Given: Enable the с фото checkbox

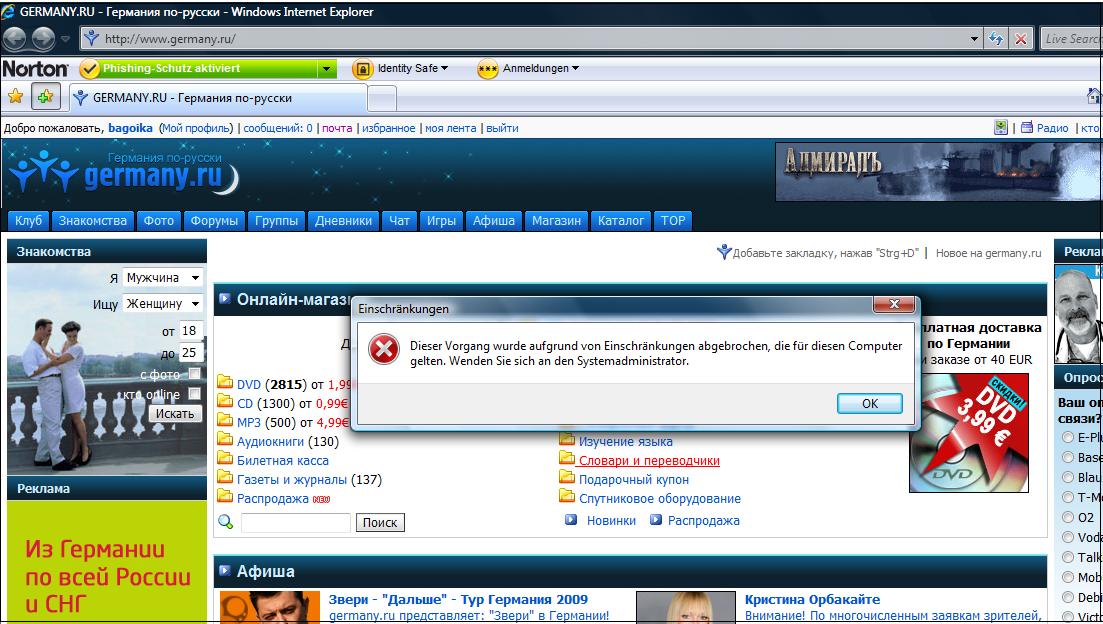Looking at the screenshot, I should pyautogui.click(x=195, y=374).
